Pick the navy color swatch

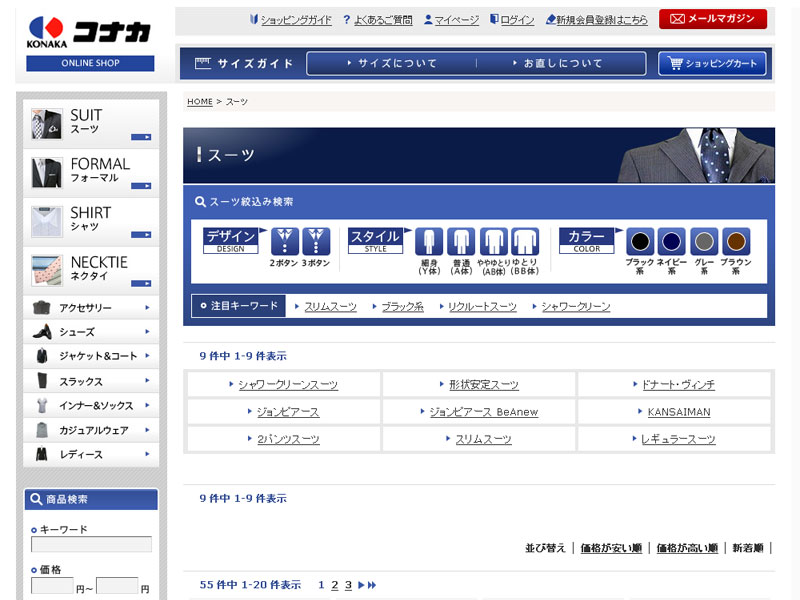(x=671, y=241)
